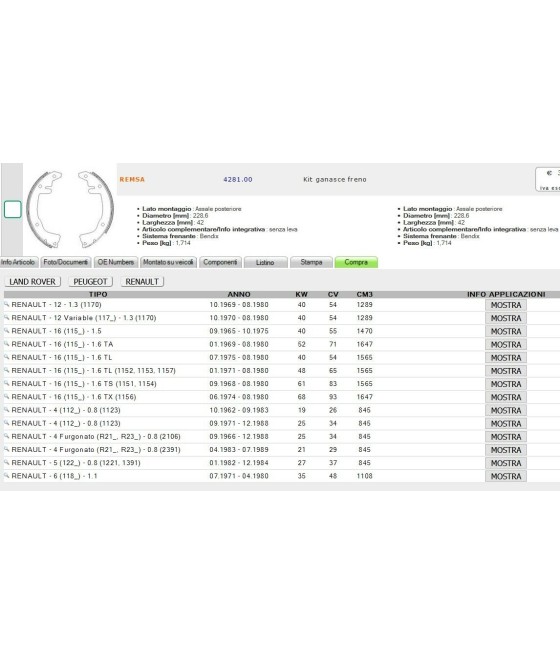560x655 pixels.
Task: Click magnifier icon for Renault 4 Furgonato (2106)
Action: coord(7,436)
